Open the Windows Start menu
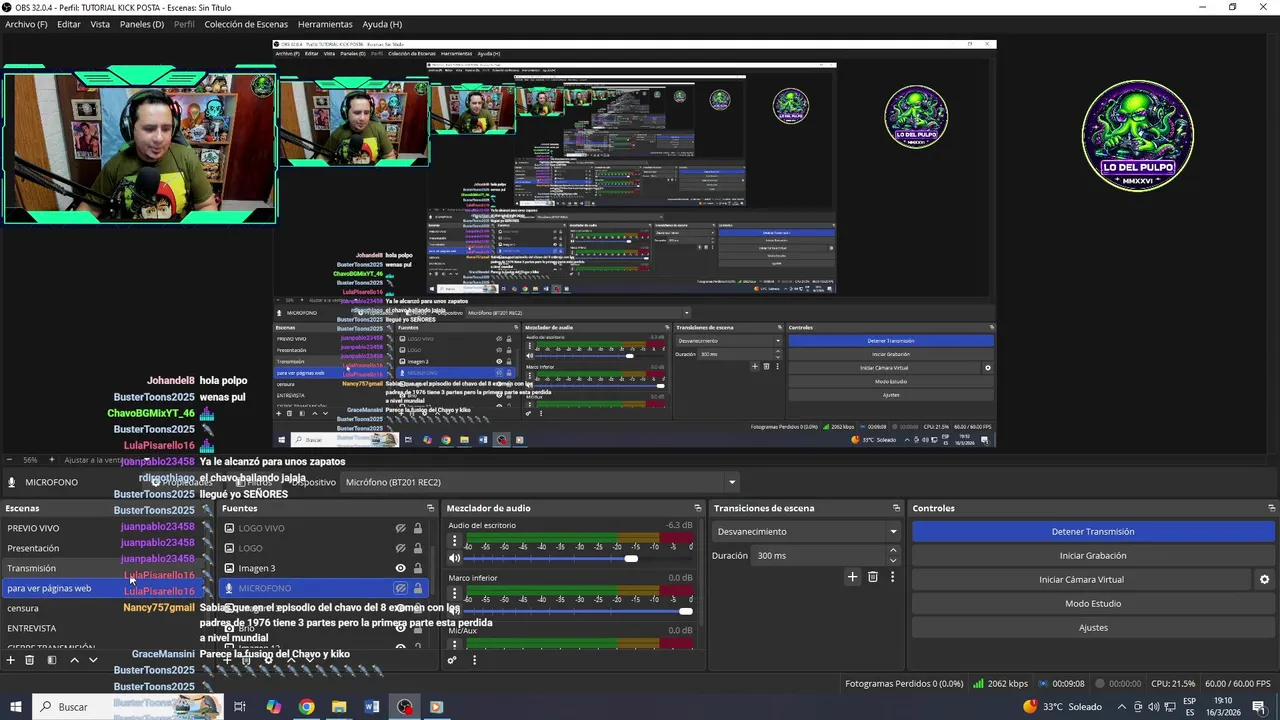The image size is (1280, 720). click(15, 707)
